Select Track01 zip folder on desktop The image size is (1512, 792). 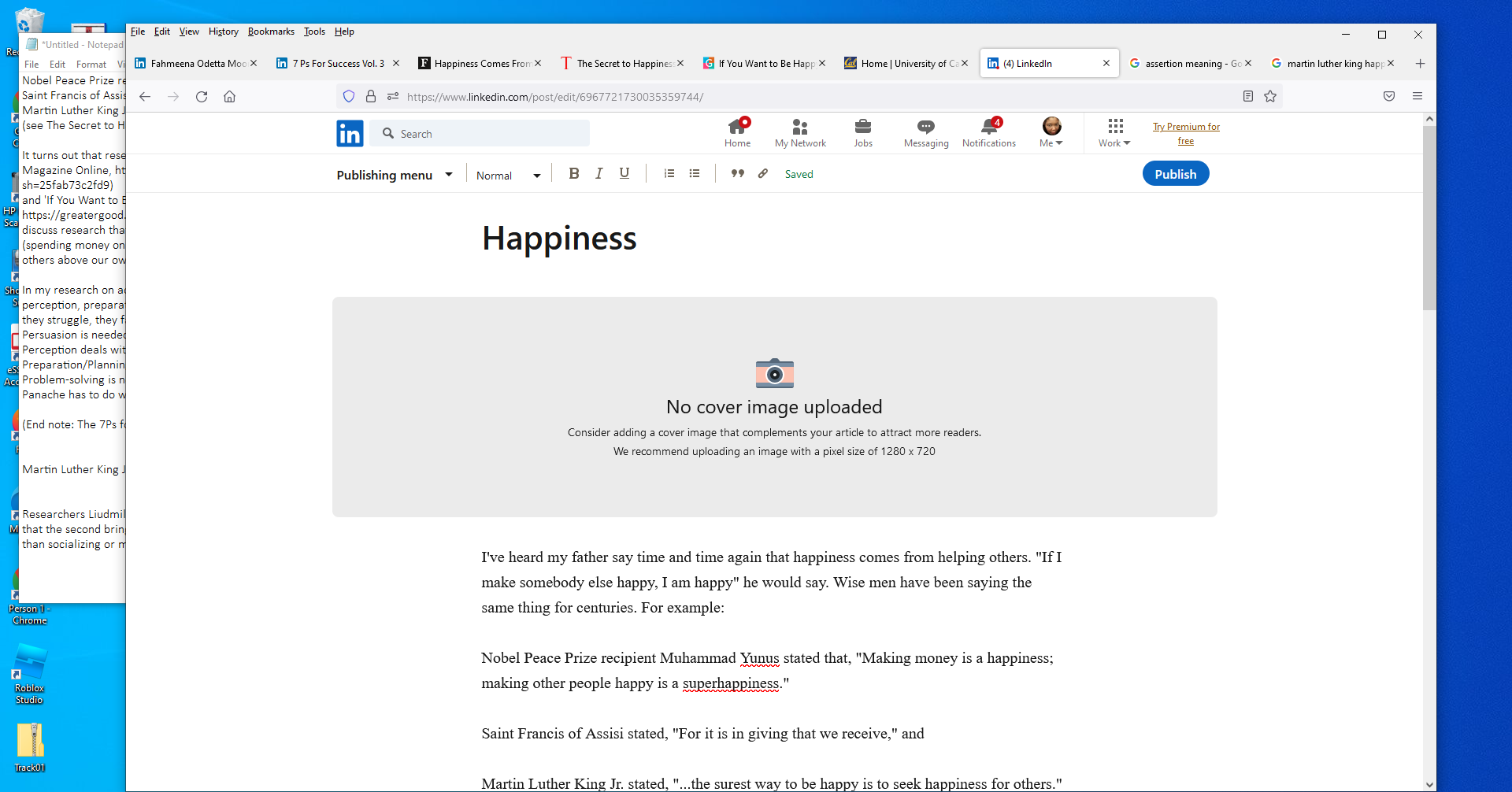pyautogui.click(x=30, y=748)
